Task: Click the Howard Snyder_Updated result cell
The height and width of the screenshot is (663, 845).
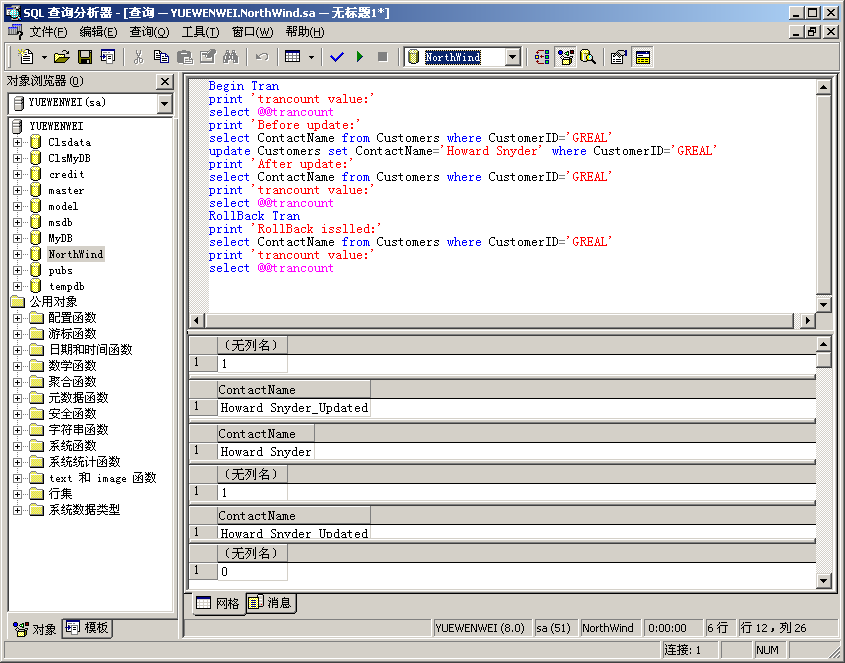Action: pyautogui.click(x=293, y=408)
